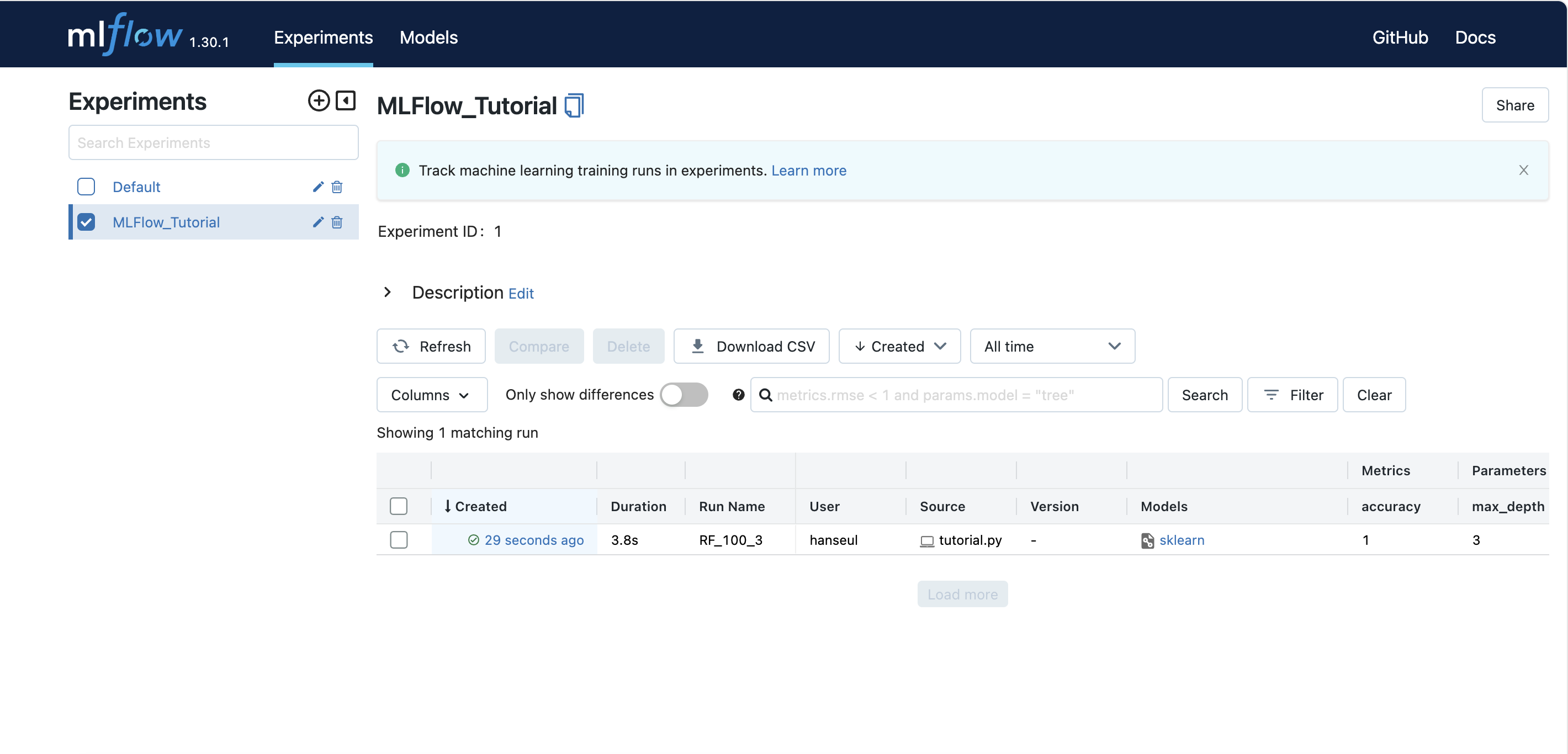1568x754 pixels.
Task: Expand the Description section chevron
Action: [x=387, y=292]
